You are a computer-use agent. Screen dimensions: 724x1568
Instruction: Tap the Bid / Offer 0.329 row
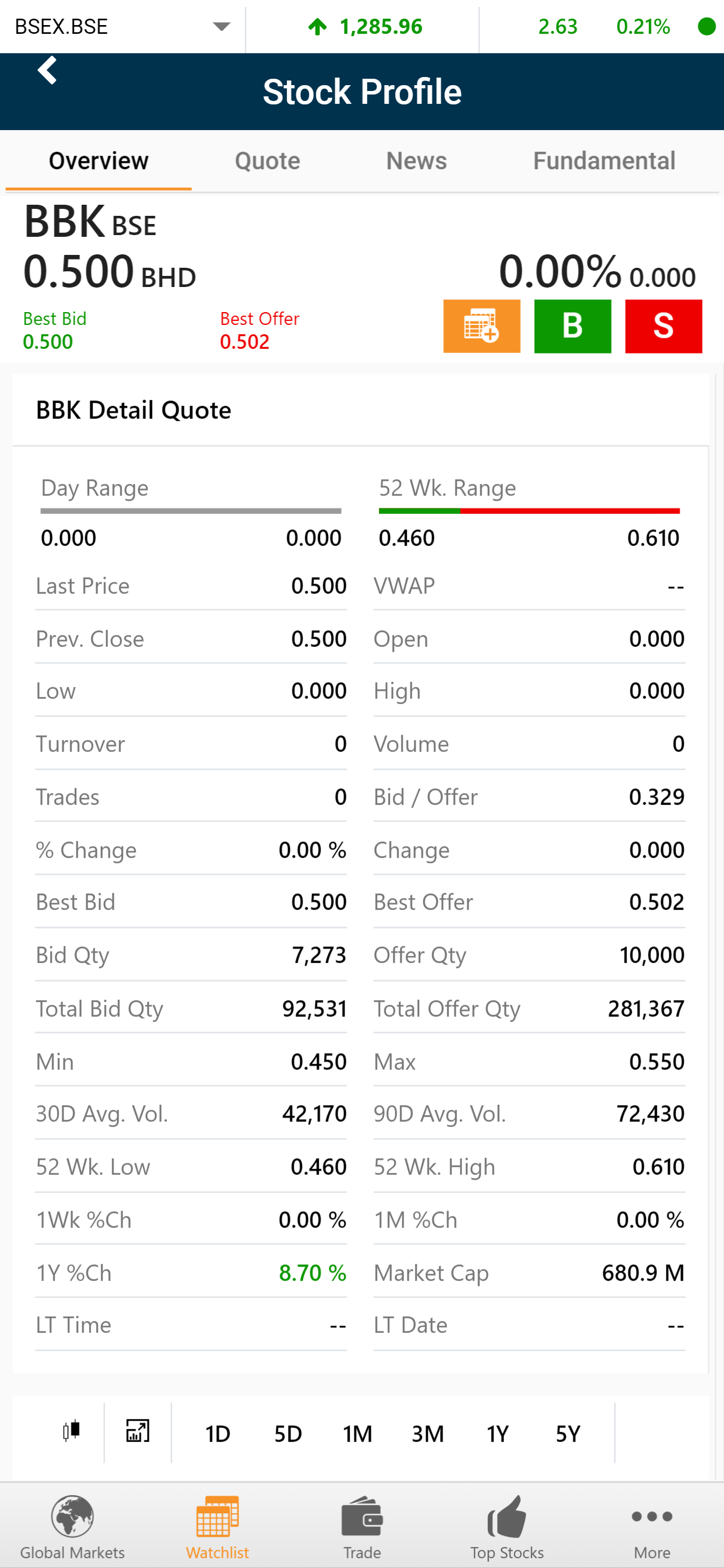529,797
